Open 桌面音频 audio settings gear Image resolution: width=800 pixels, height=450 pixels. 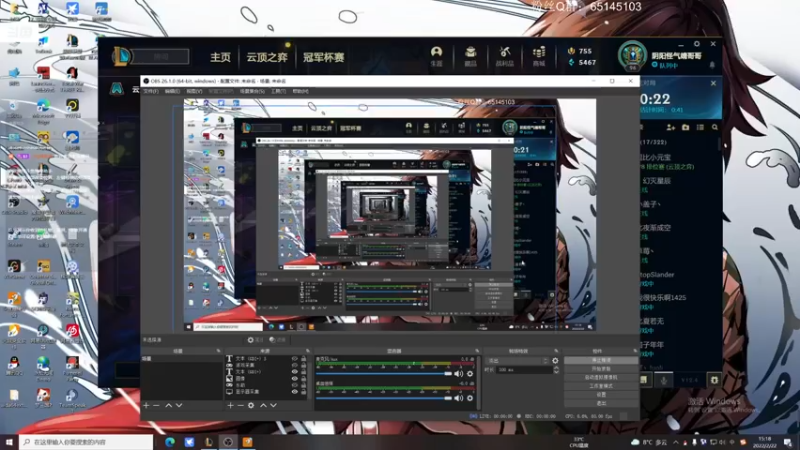470,398
